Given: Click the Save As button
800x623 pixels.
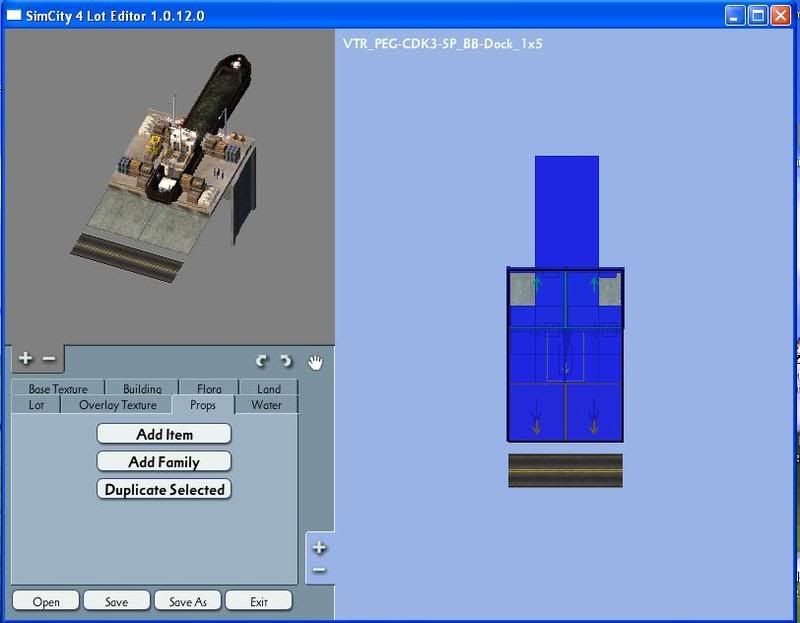Looking at the screenshot, I should (x=188, y=601).
